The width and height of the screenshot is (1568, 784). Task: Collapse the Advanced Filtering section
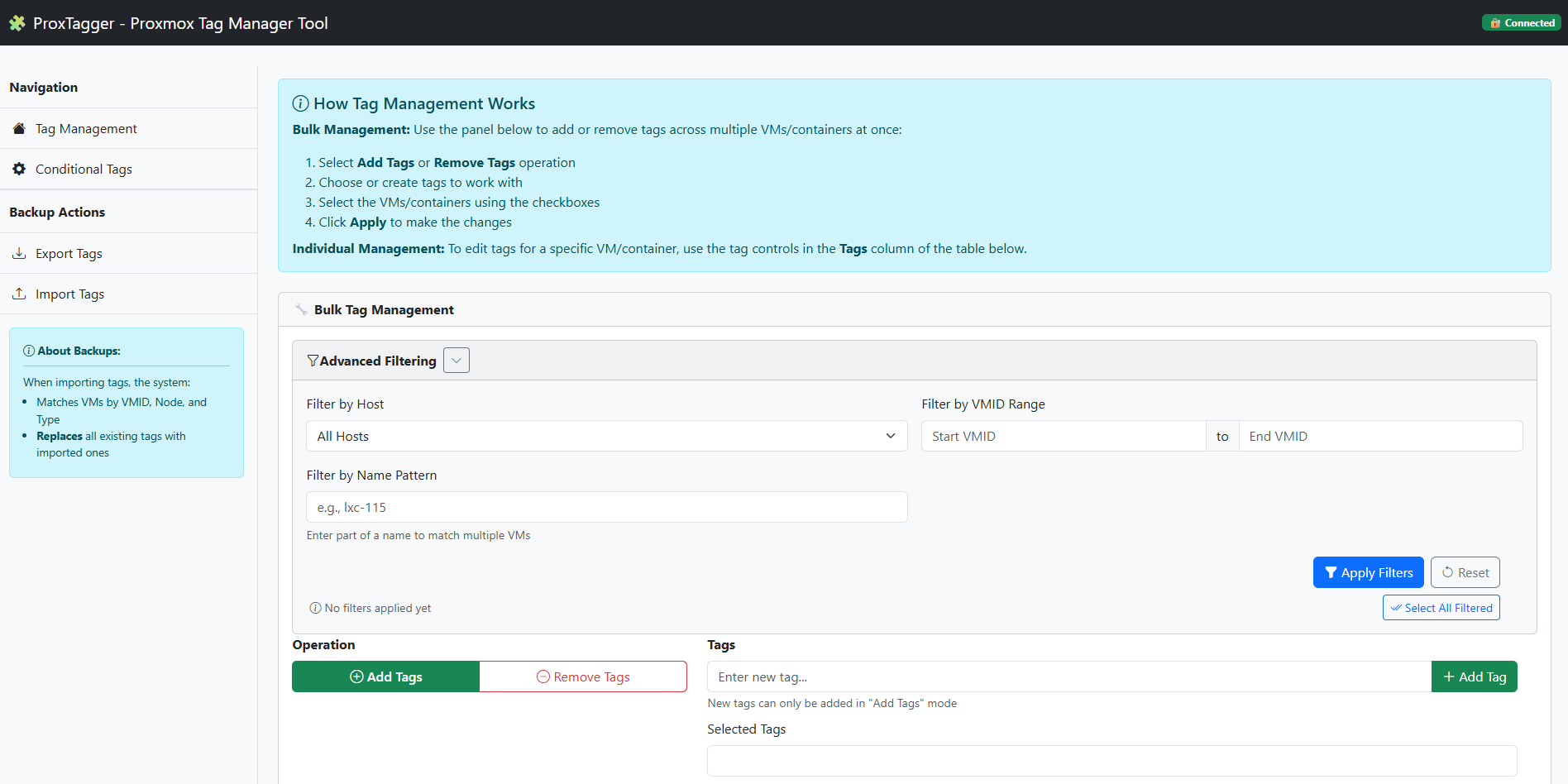(457, 361)
